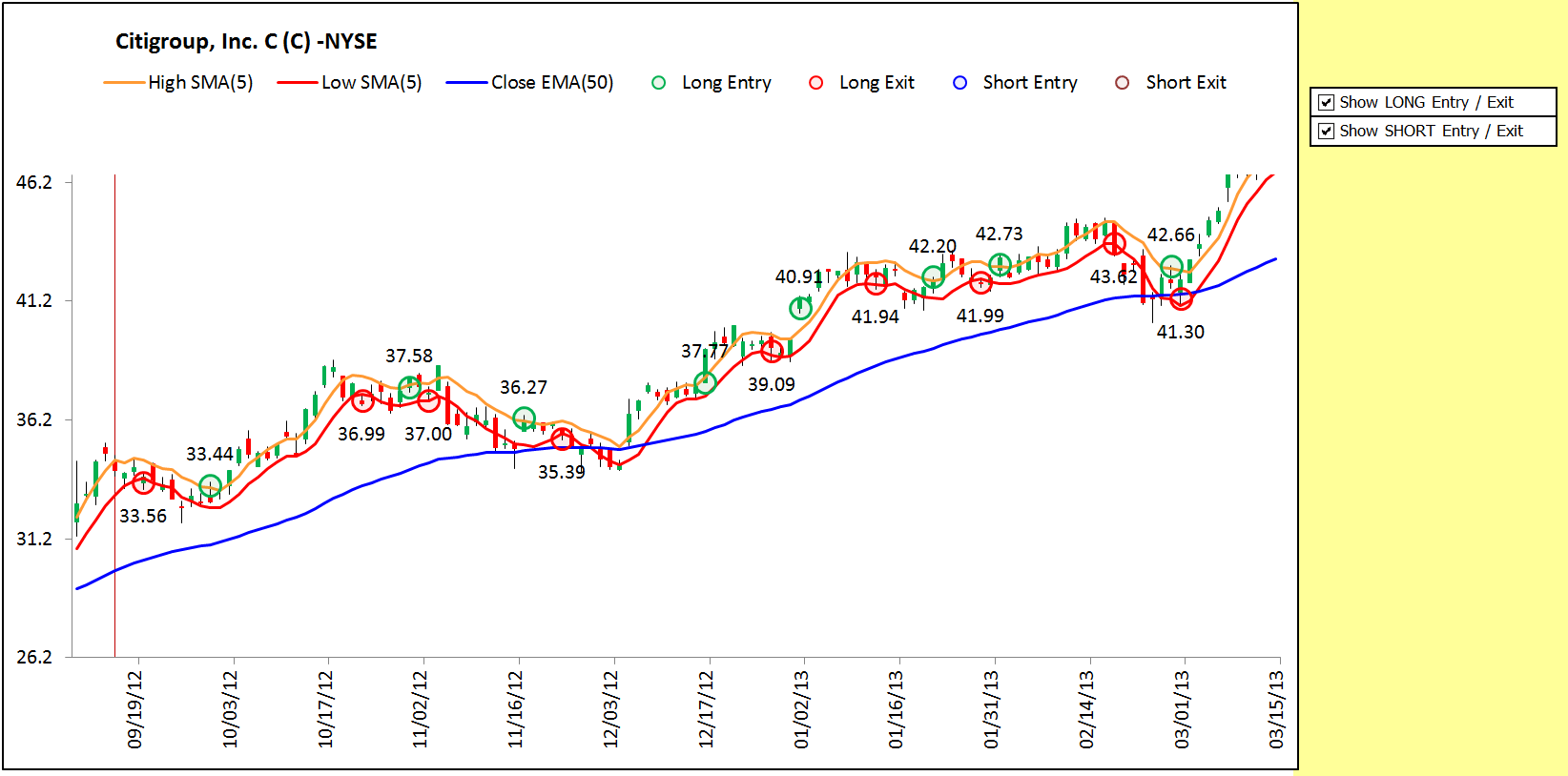
Task: Click the red Low SMA(5) legend line swatch
Action: pyautogui.click(x=298, y=83)
